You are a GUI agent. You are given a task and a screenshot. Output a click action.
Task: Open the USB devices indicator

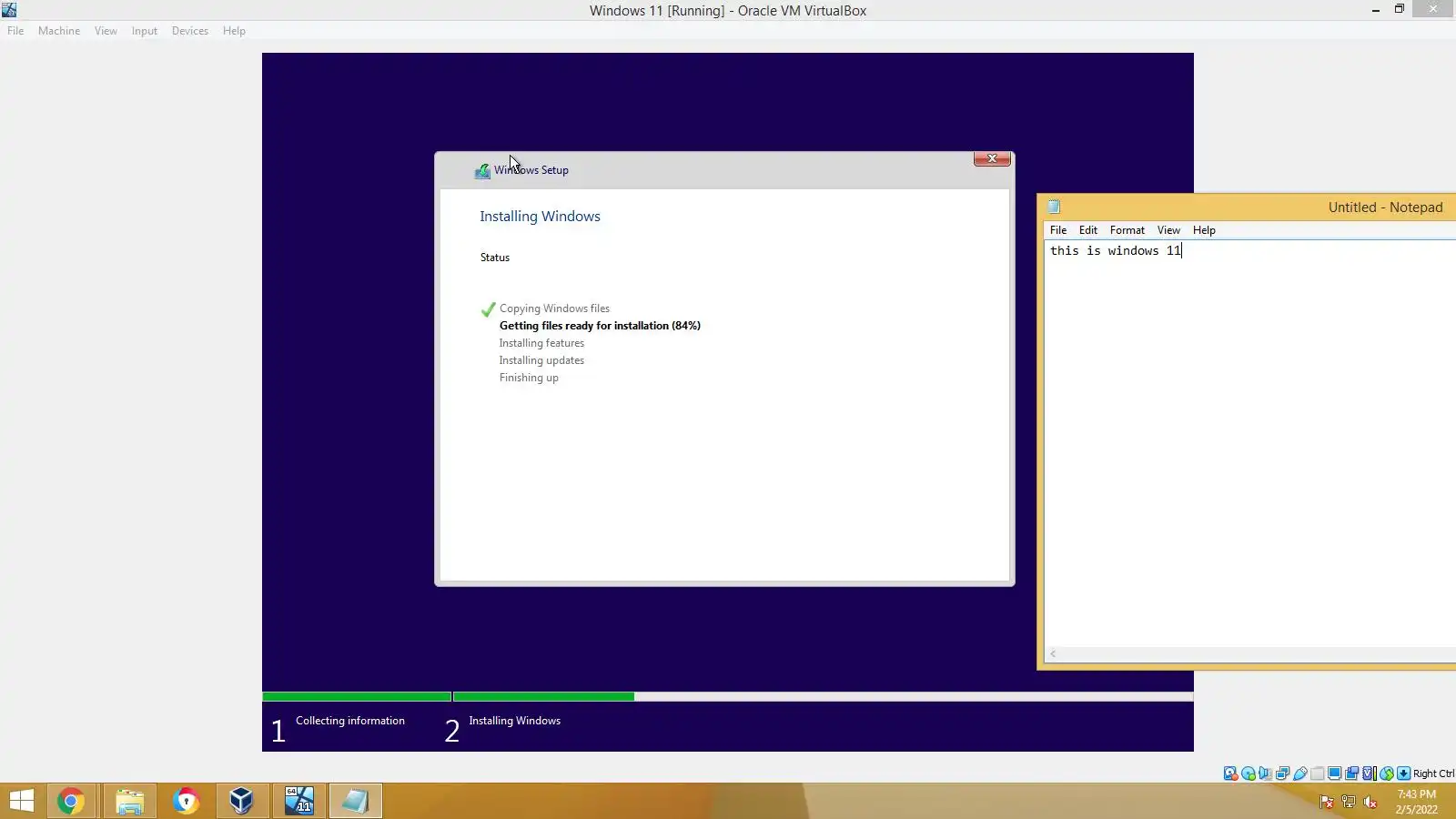(x=1300, y=773)
